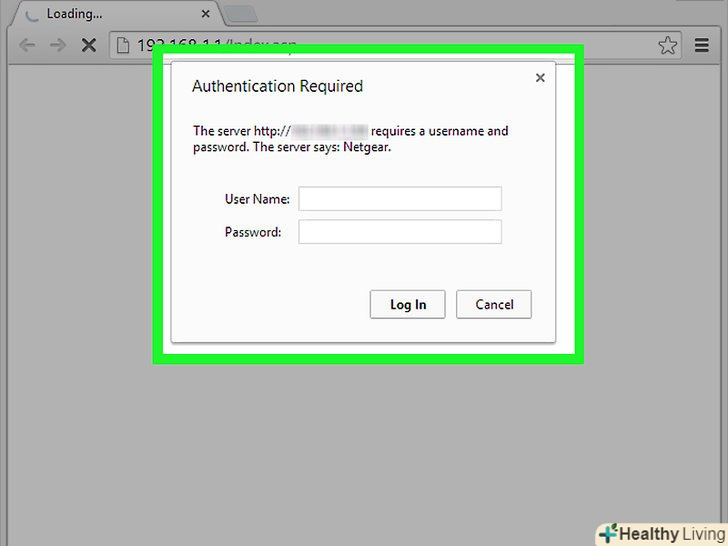The width and height of the screenshot is (728, 546).
Task: Open the Chrome hamburger menu
Action: [702, 45]
